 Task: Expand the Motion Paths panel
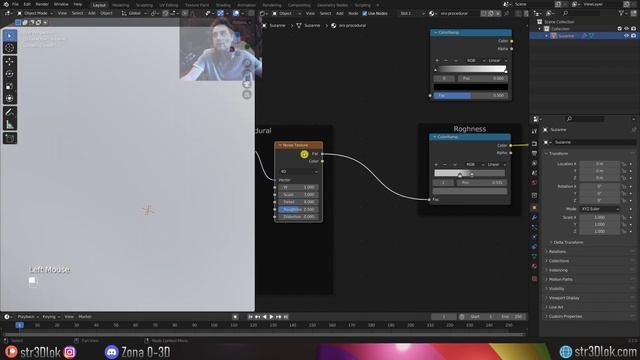[560, 280]
